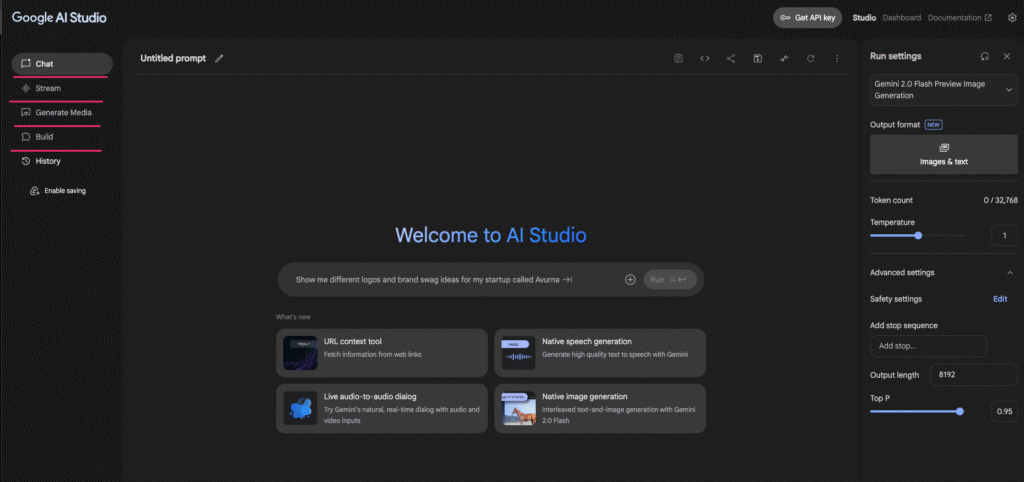Click the Run button
Image resolution: width=1024 pixels, height=482 pixels.
point(670,280)
